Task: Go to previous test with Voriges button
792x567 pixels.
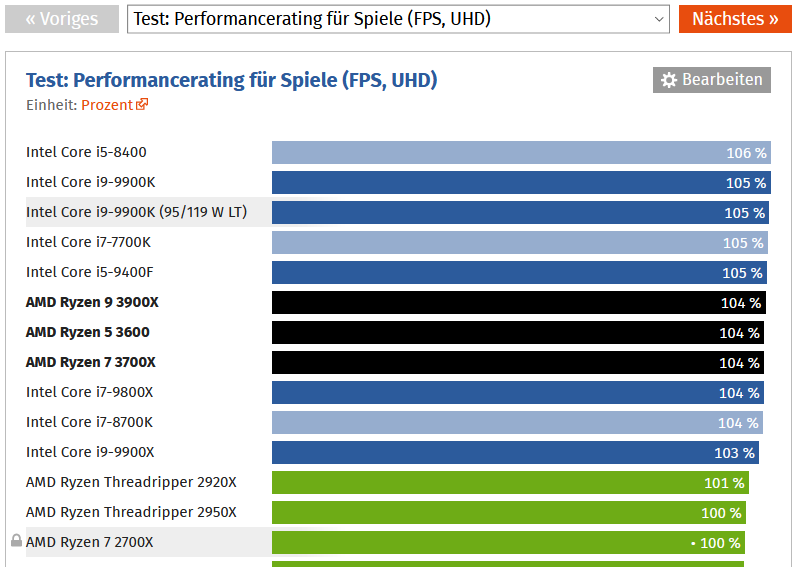Action: tap(62, 19)
